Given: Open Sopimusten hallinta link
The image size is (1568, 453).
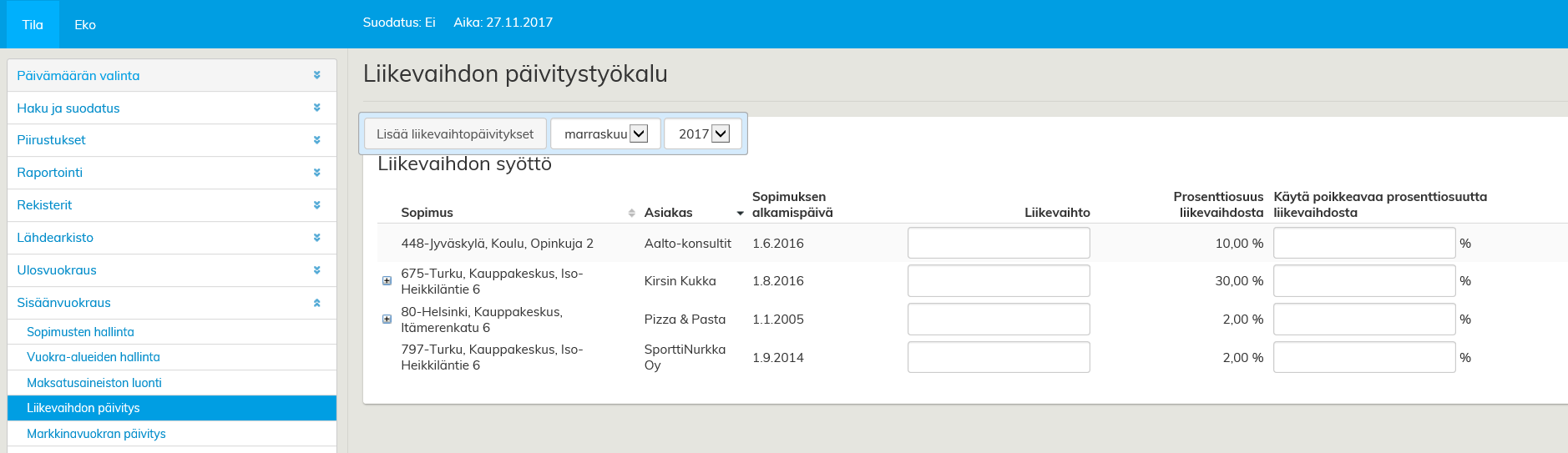Looking at the screenshot, I should pyautogui.click(x=80, y=332).
